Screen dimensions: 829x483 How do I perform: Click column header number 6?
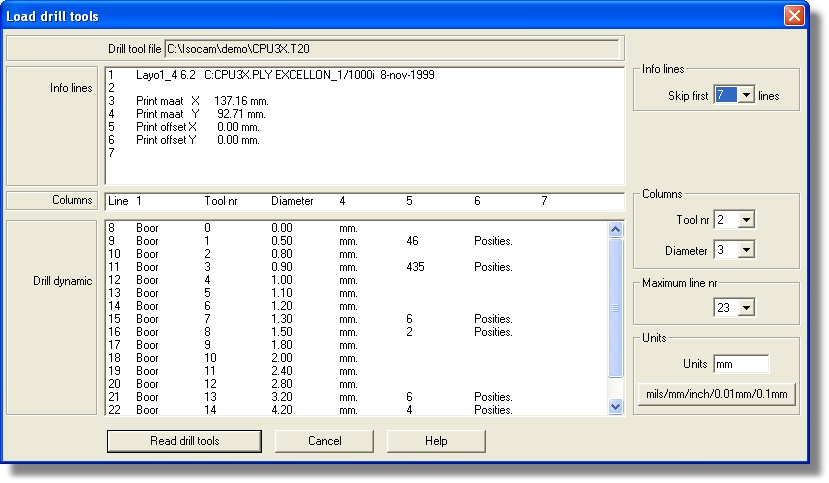(477, 201)
